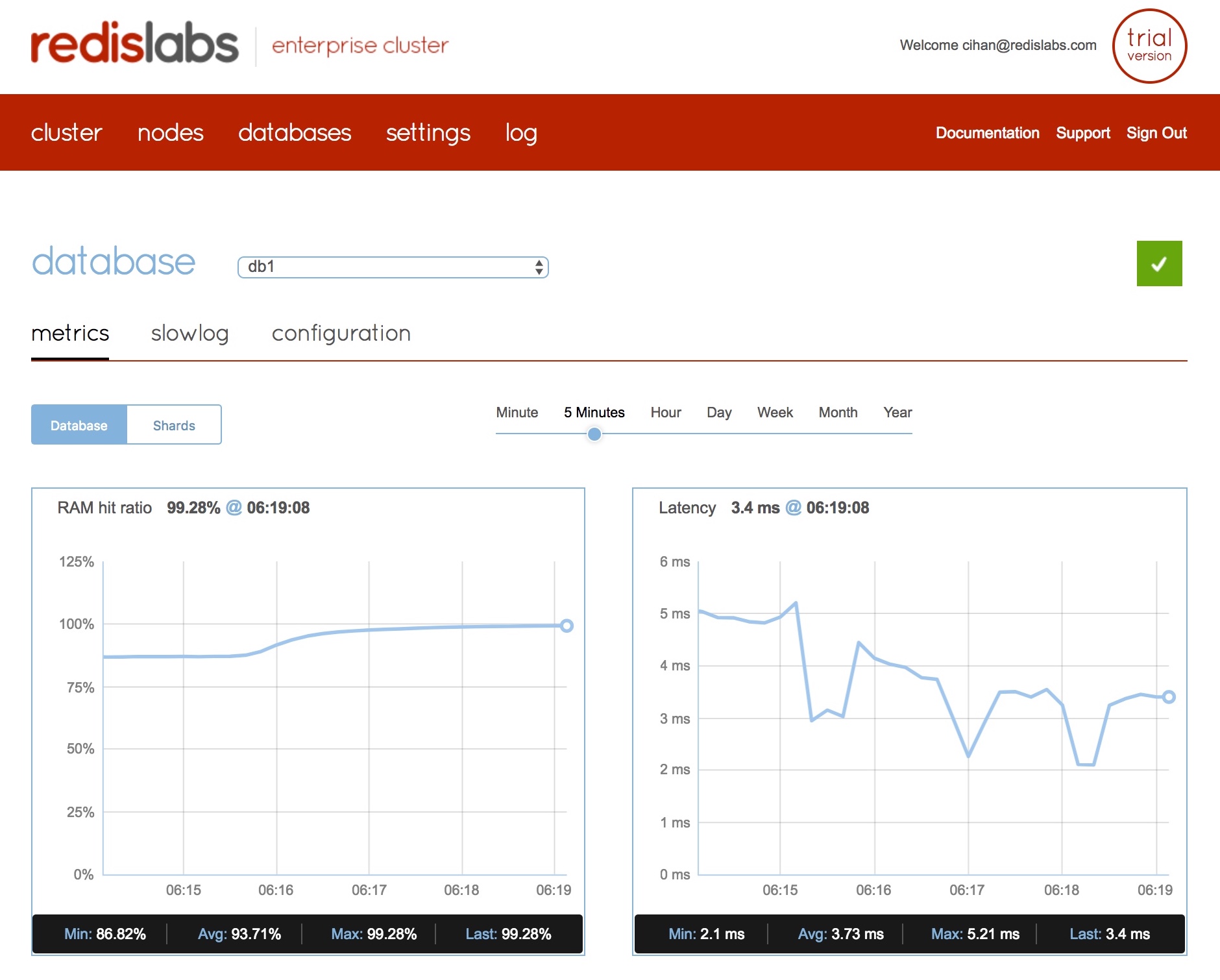Click the 99.28% @ 06:19:08 reading
1220x980 pixels.
tap(238, 508)
